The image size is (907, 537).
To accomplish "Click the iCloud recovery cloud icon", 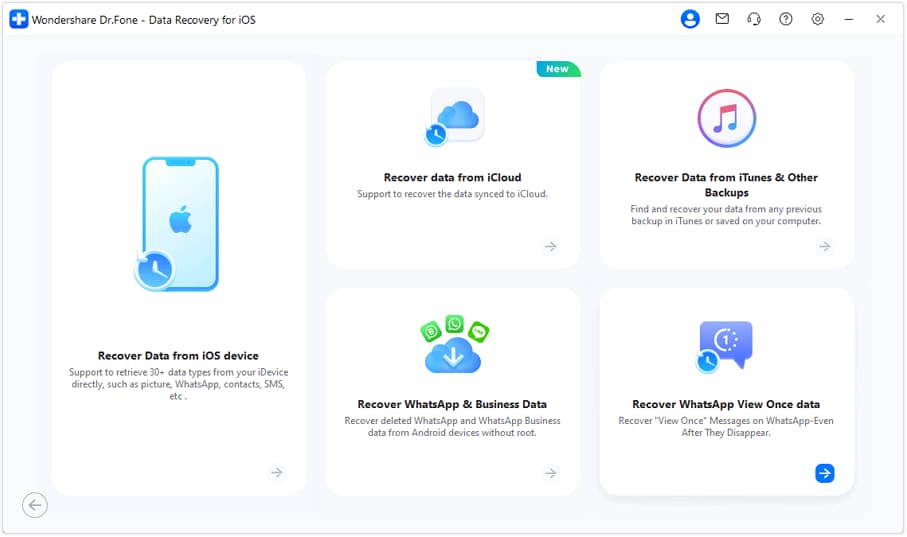I will pos(455,117).
